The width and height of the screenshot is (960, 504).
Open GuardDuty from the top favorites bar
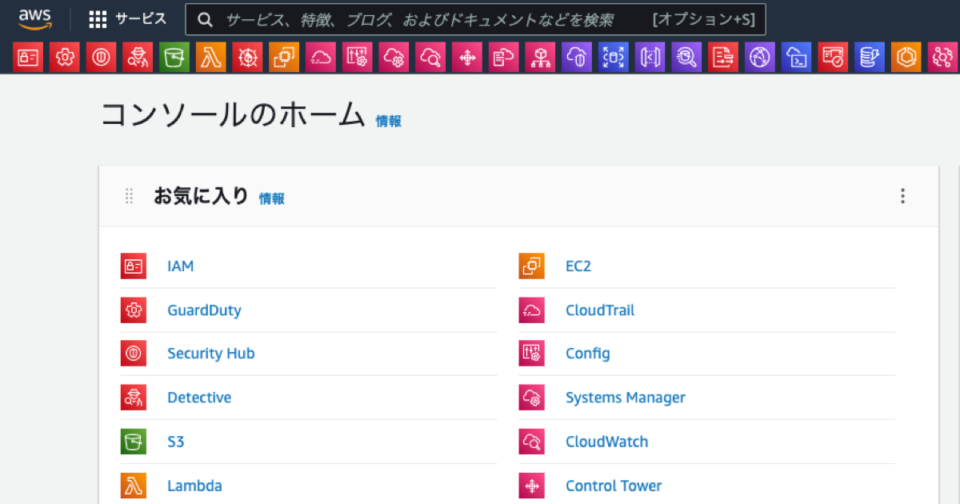(64, 58)
